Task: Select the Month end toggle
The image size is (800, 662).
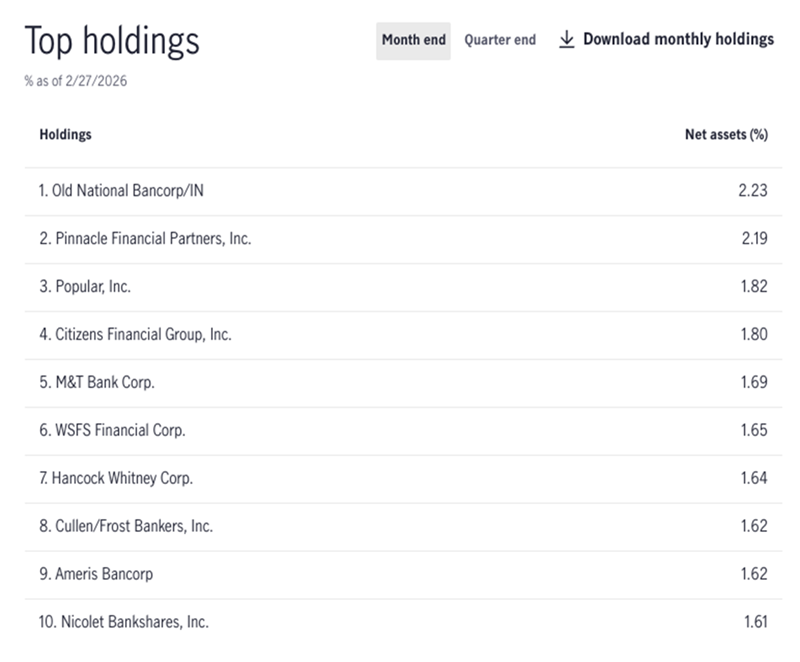Action: (413, 40)
